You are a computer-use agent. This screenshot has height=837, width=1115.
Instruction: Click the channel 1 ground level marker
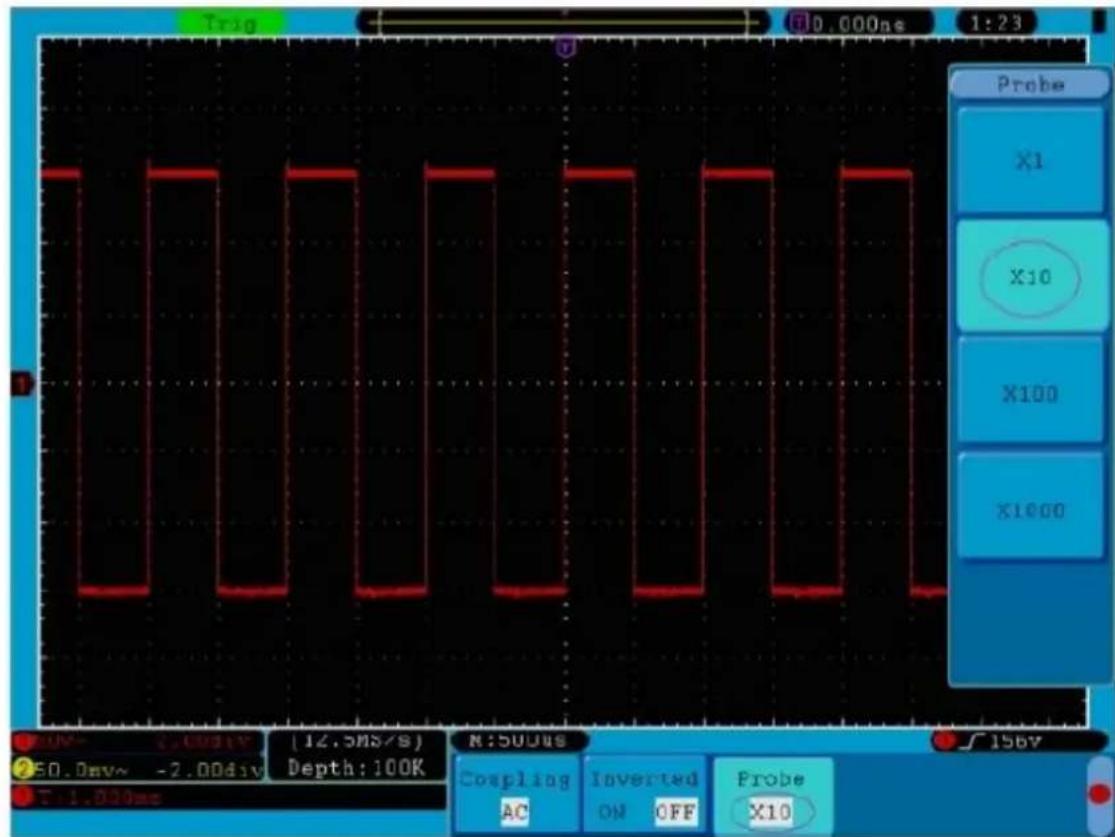(x=21, y=385)
